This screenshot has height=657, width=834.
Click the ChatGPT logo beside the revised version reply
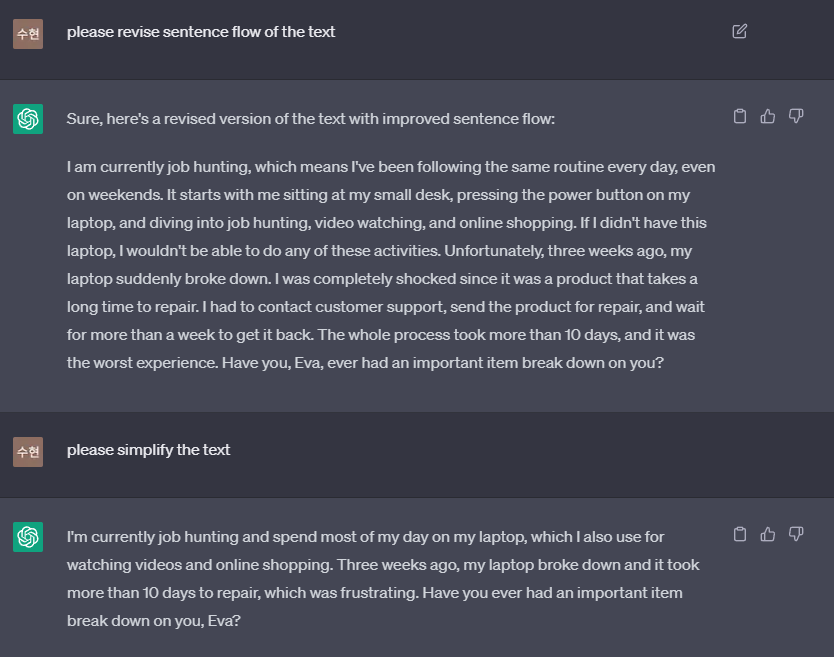coord(28,119)
